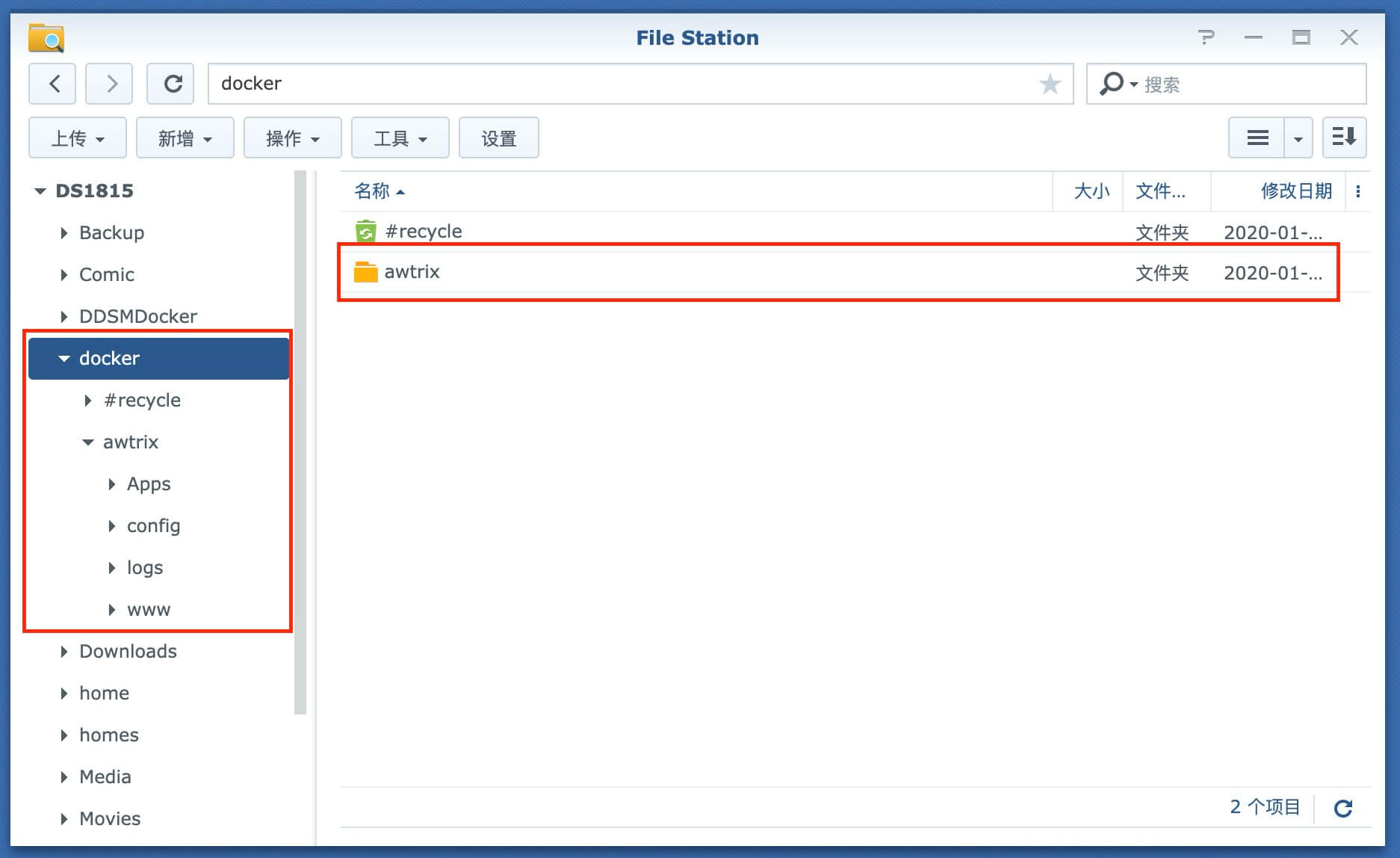The height and width of the screenshot is (858, 1400).
Task: Reload the docker folder path
Action: [x=171, y=84]
